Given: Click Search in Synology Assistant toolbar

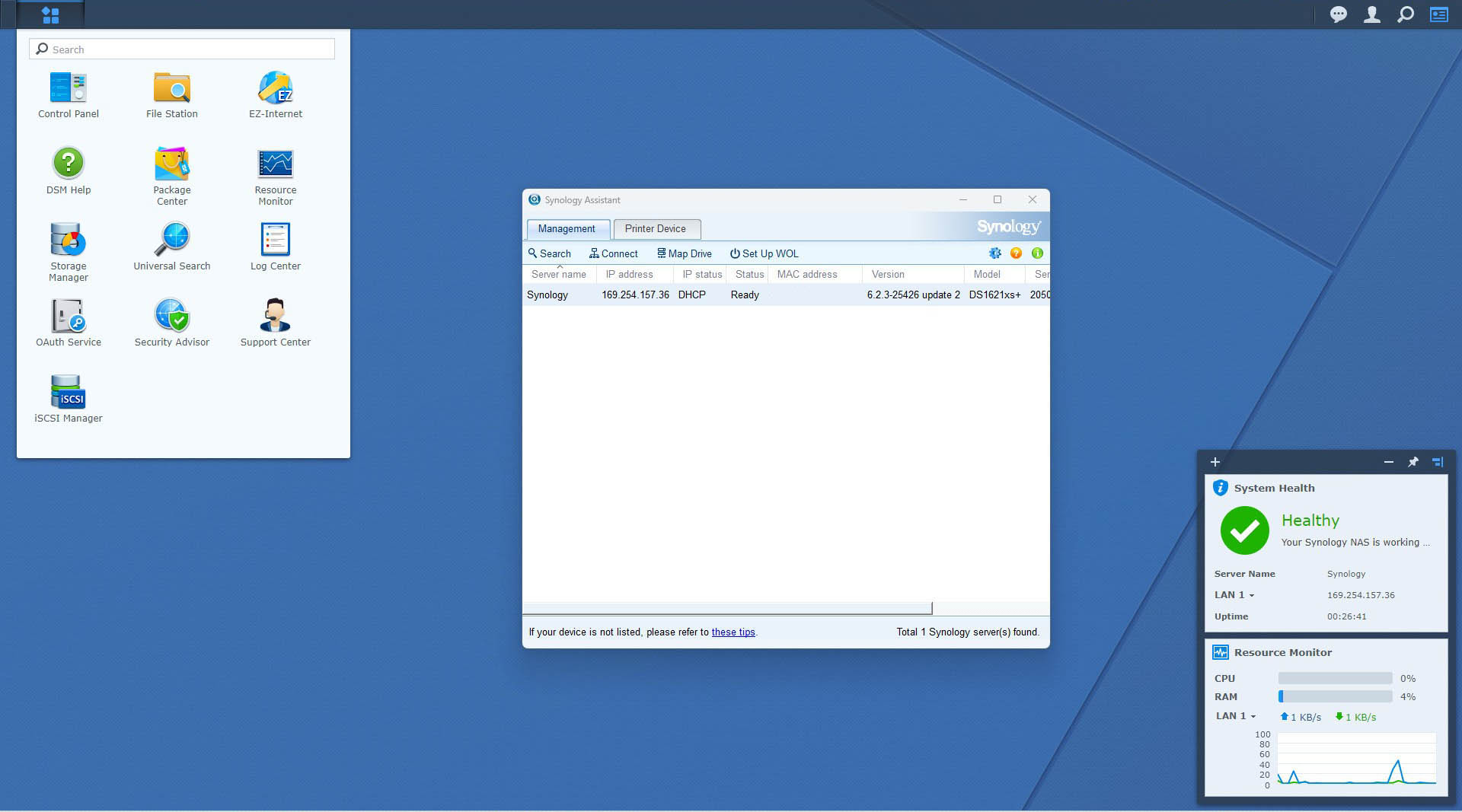Looking at the screenshot, I should 549,253.
